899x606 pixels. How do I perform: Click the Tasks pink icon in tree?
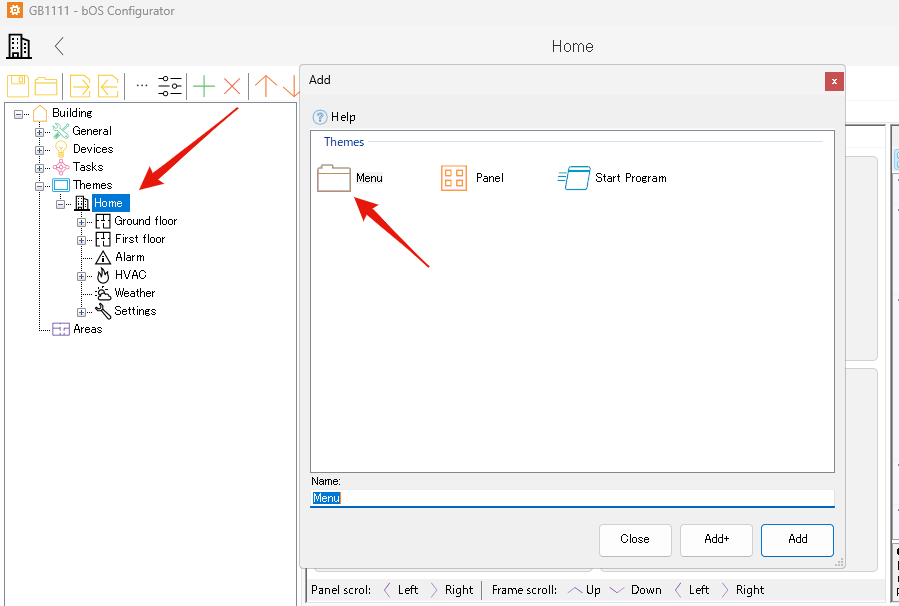[61, 167]
